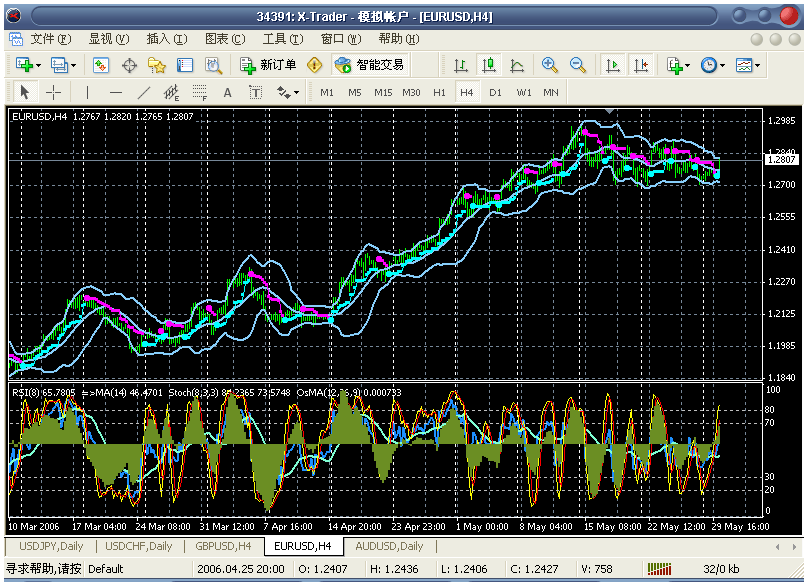This screenshot has width=808, height=582.
Task: Select the vertical line drawing tool
Action: 88,92
